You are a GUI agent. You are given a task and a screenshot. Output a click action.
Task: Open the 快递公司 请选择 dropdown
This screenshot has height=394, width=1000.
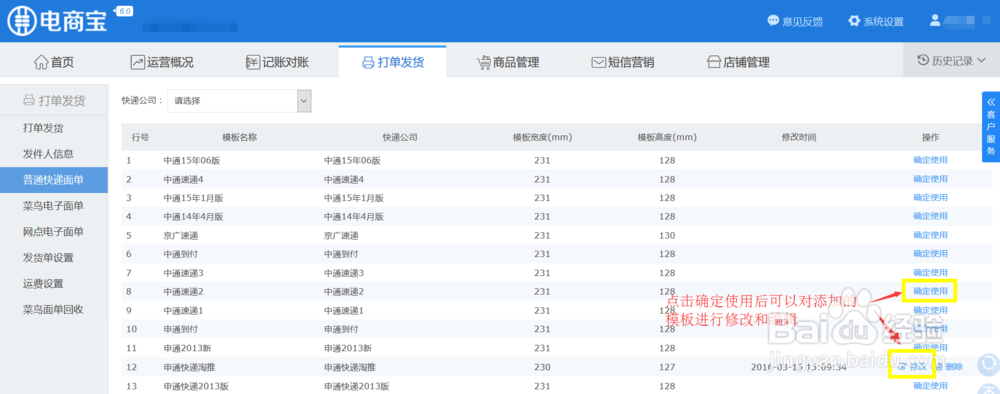(x=239, y=100)
